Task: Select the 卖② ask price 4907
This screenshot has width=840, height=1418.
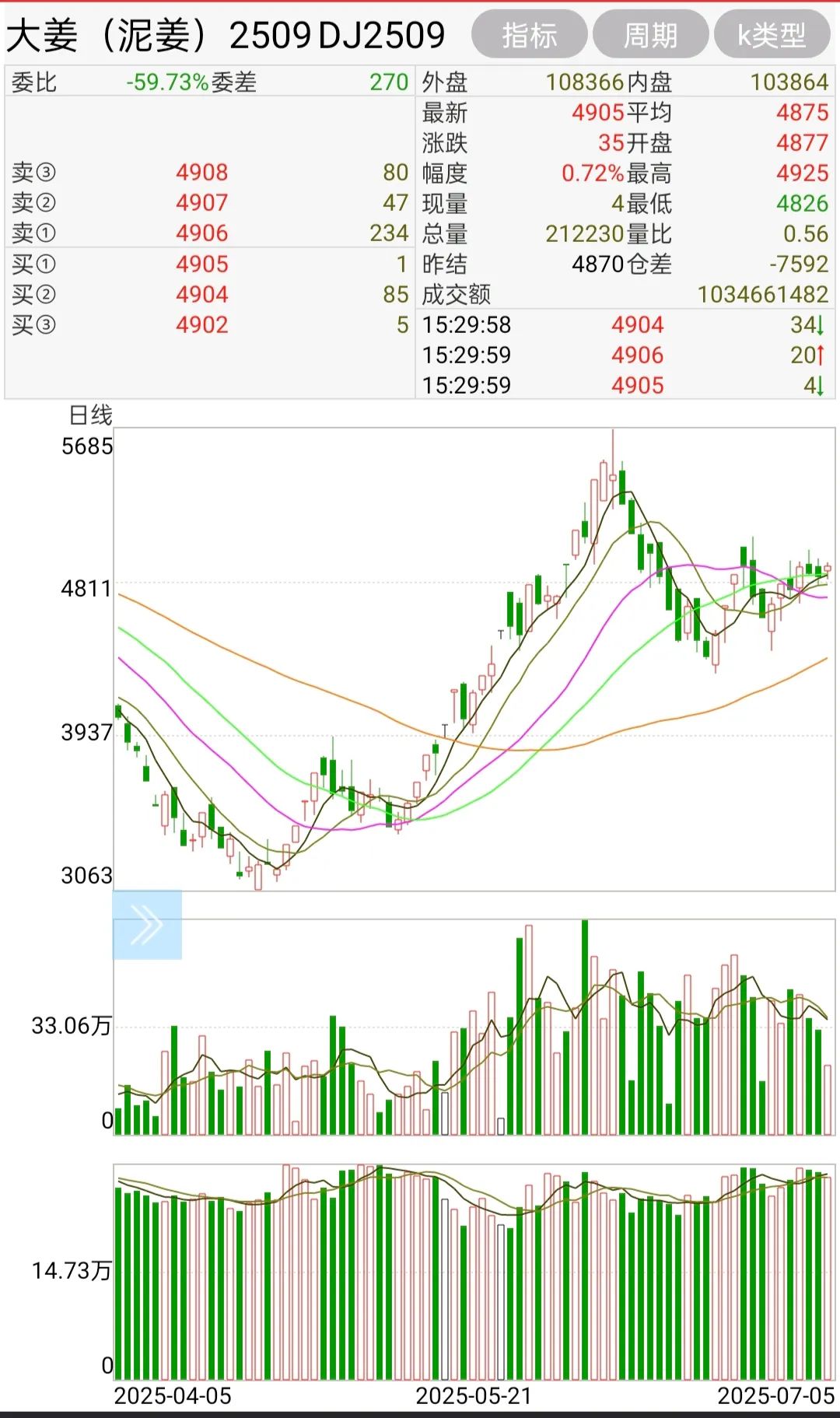Action: point(202,203)
